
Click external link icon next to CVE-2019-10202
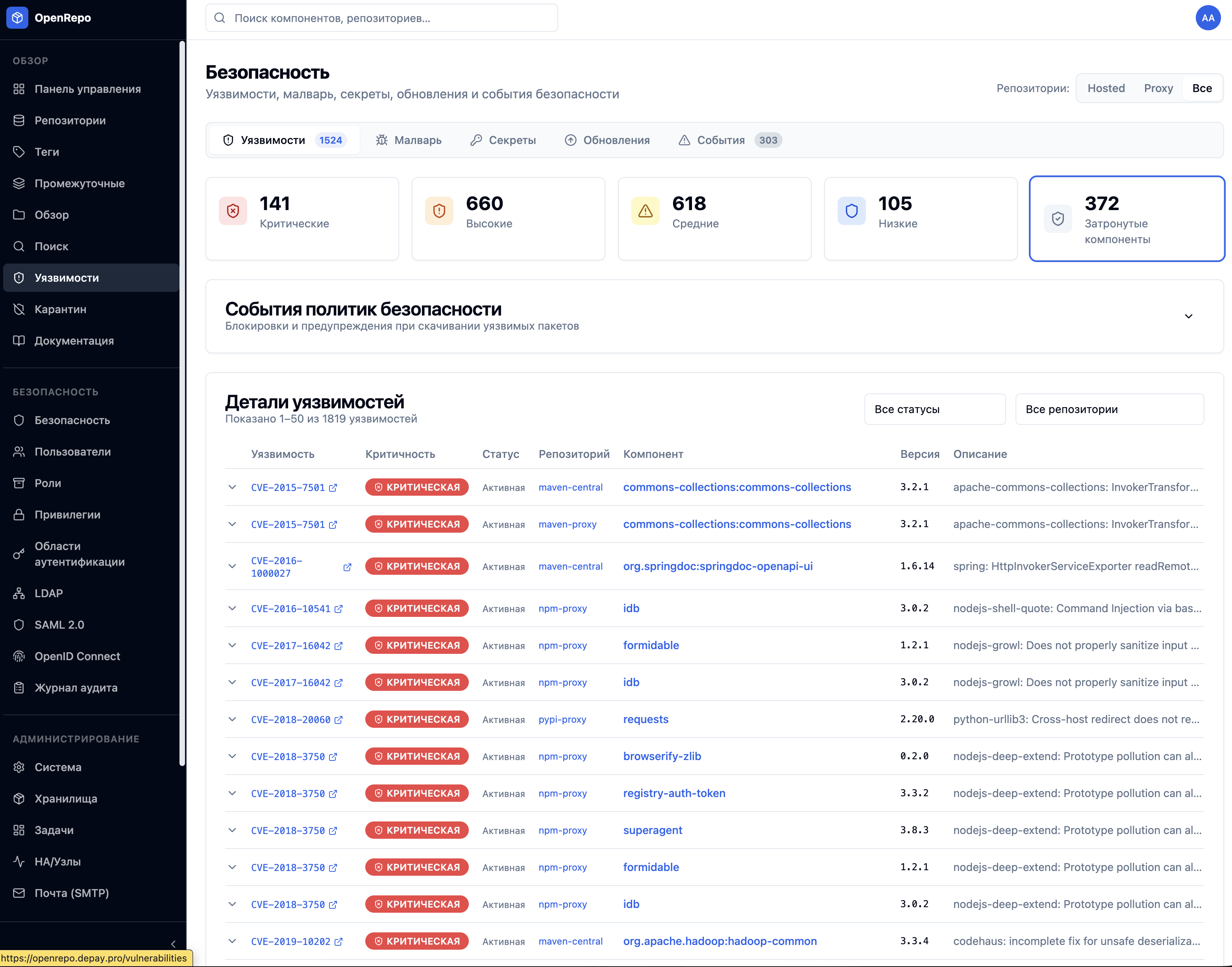click(x=338, y=941)
